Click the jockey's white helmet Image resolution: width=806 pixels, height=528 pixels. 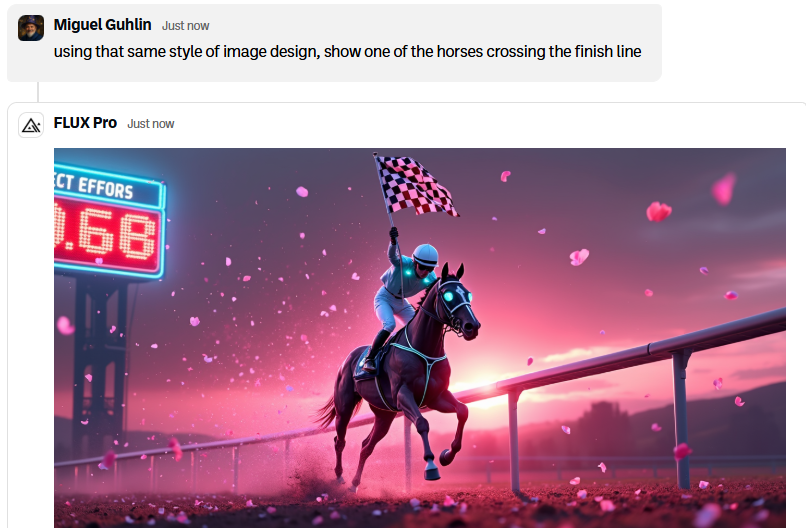click(426, 254)
